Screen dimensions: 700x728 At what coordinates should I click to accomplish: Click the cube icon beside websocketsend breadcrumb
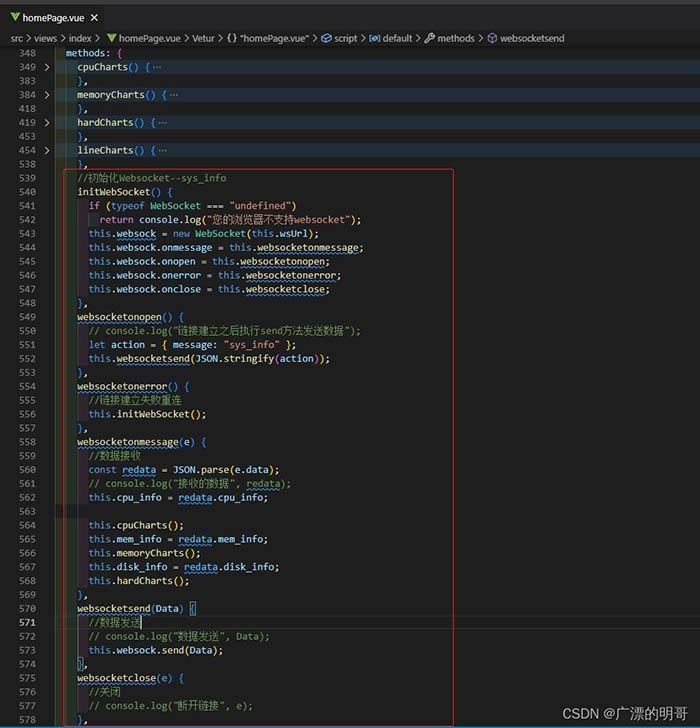[x=492, y=38]
